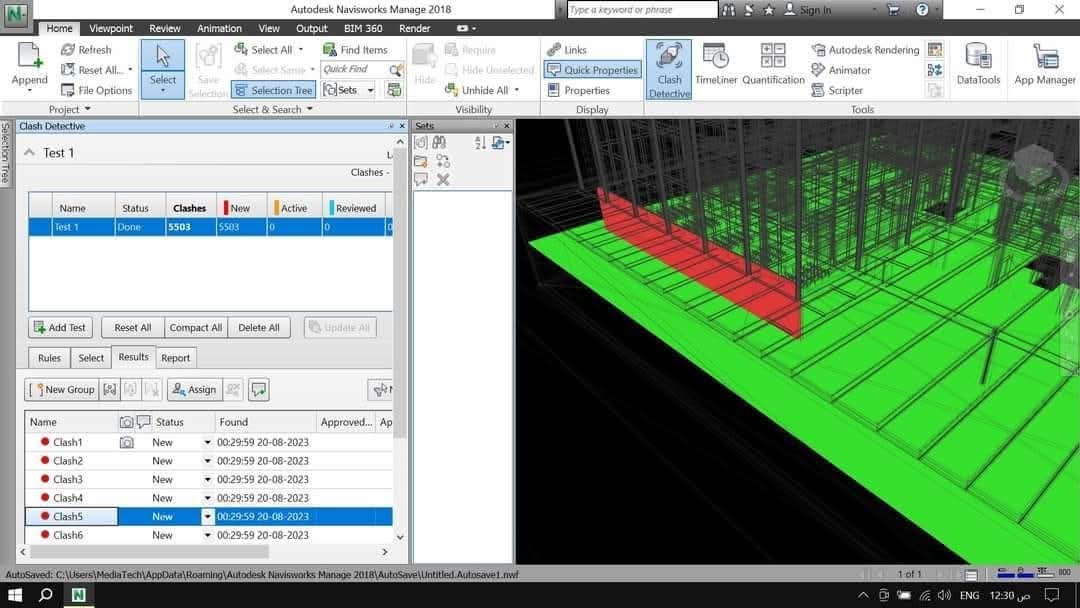Click the Sets panel delete X icon

[x=443, y=180]
